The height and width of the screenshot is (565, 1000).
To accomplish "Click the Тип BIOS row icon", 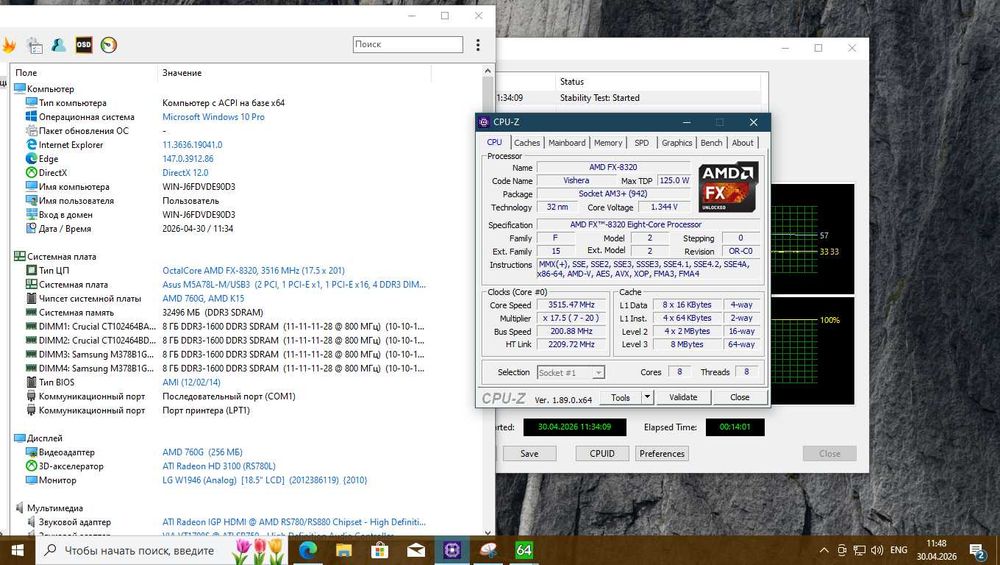I will tap(31, 382).
